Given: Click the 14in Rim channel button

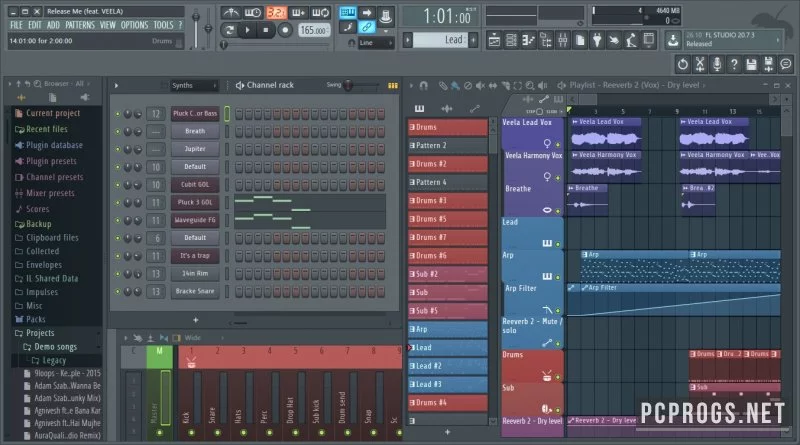Looking at the screenshot, I should tap(195, 274).
